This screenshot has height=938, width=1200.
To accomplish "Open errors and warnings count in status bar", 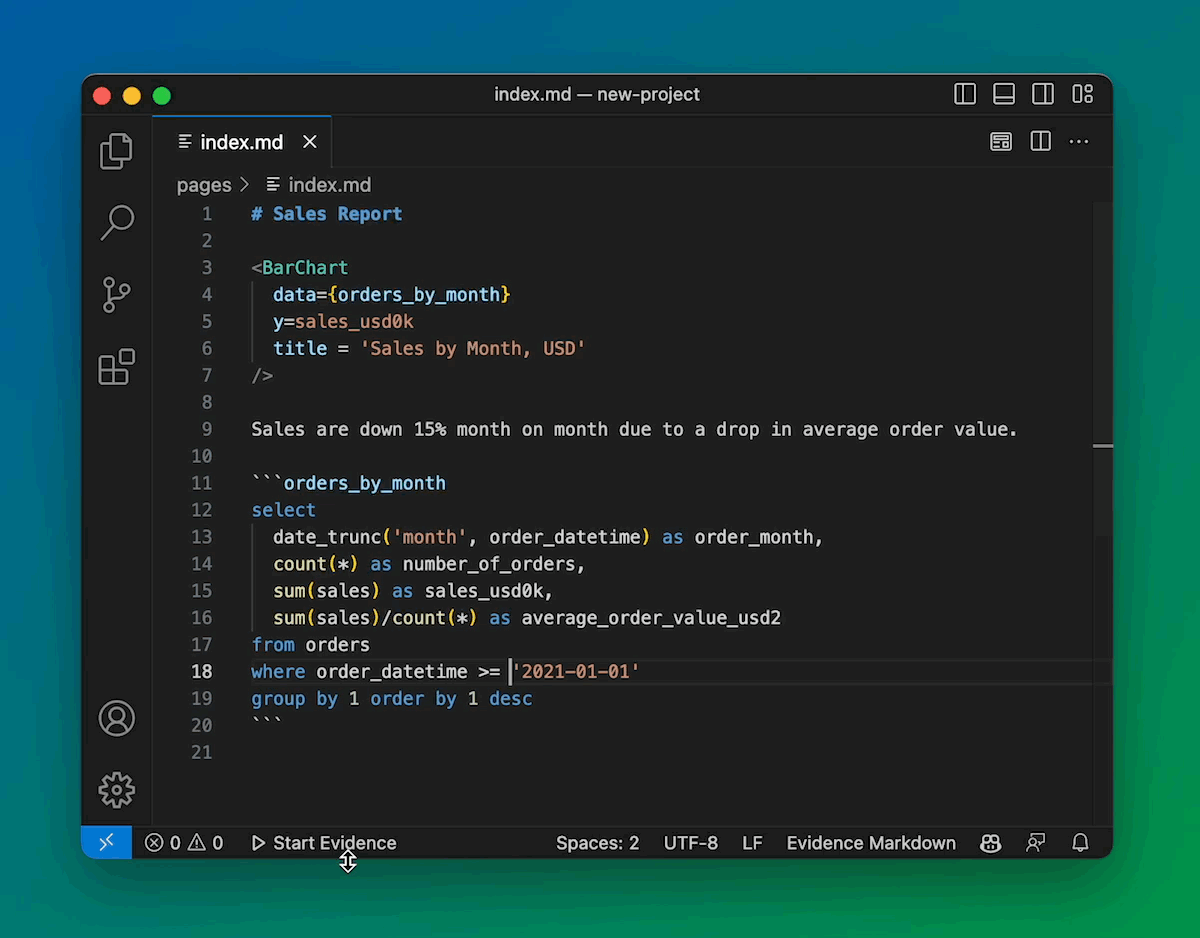I will (184, 843).
